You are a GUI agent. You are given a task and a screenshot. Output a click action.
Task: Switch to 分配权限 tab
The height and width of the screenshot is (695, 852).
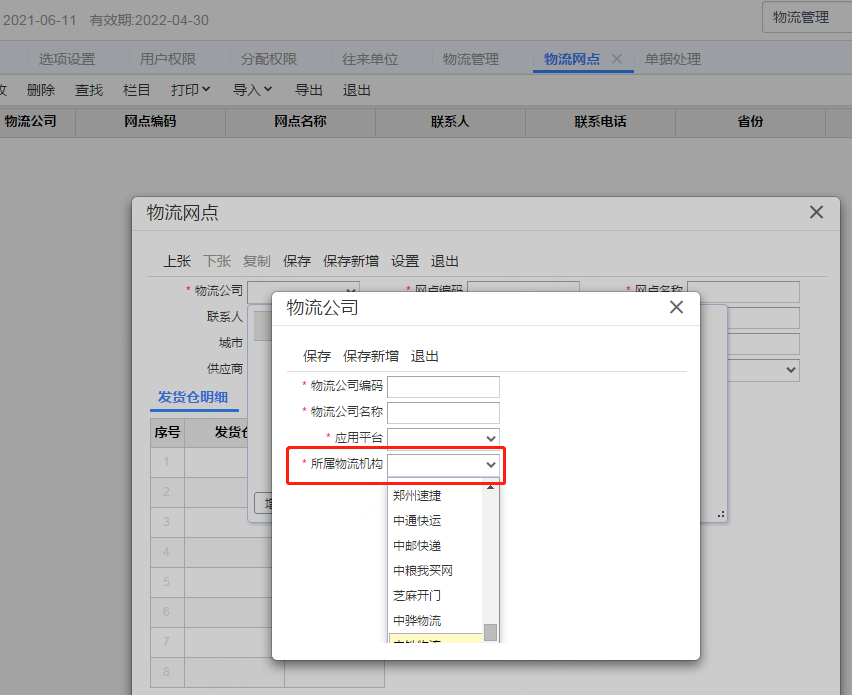click(268, 59)
